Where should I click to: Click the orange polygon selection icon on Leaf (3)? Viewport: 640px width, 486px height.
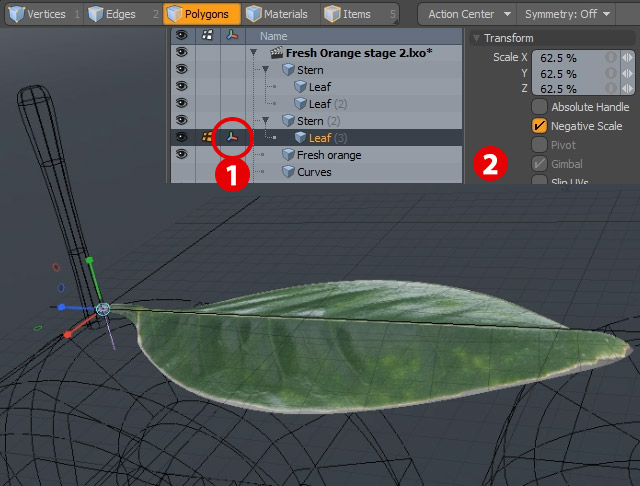(207, 137)
